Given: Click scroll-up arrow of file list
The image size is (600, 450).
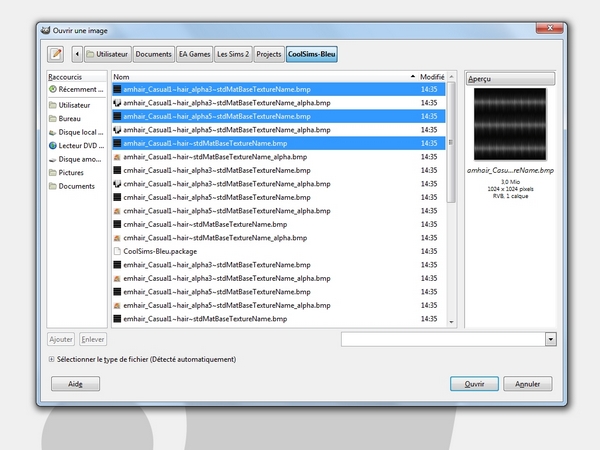Looking at the screenshot, I should click(452, 77).
